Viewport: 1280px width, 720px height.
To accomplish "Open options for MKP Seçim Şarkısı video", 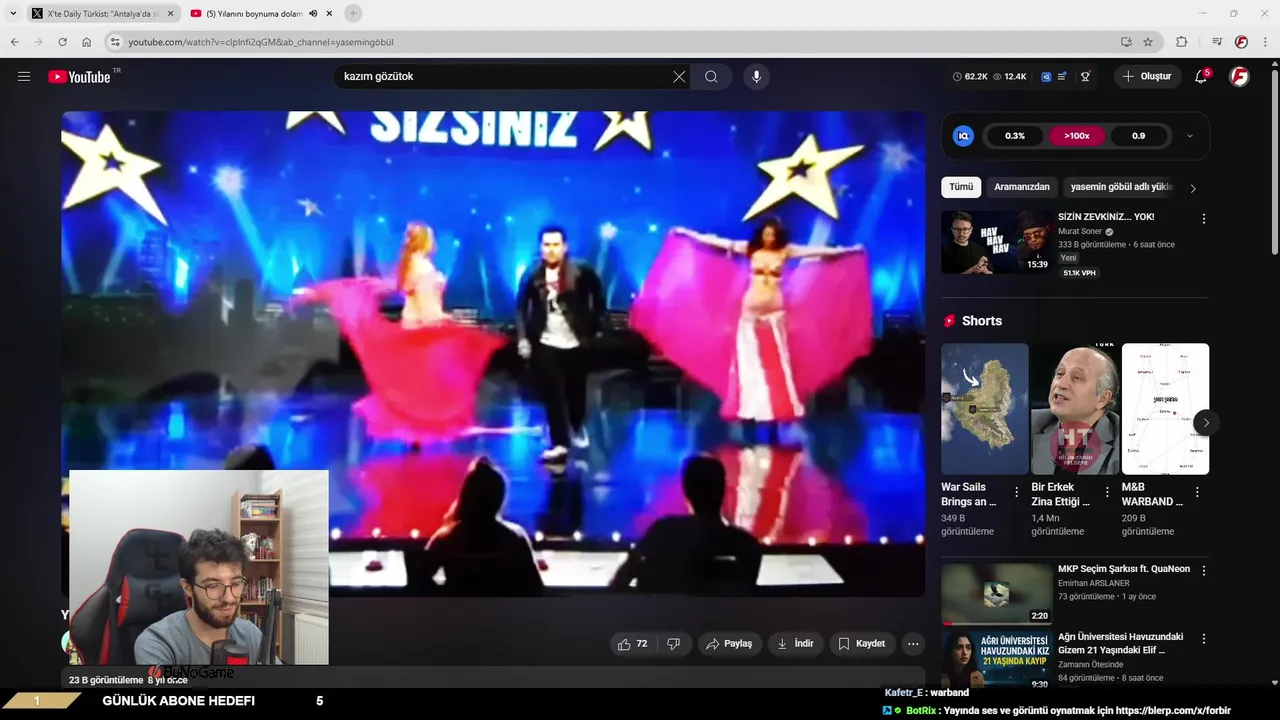I will (x=1203, y=570).
